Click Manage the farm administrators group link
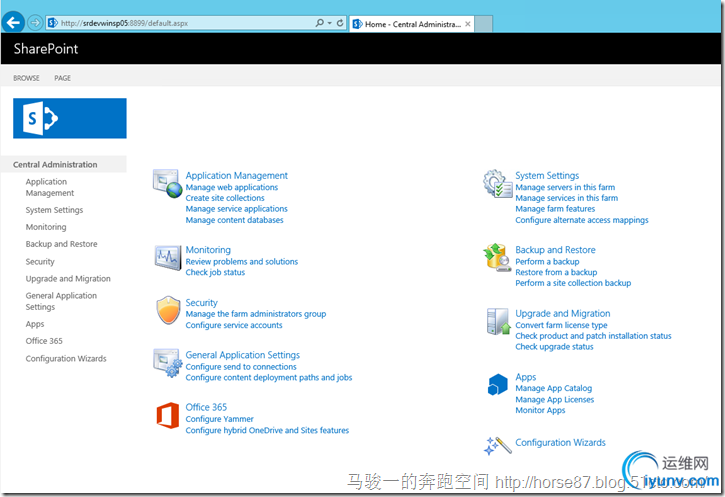Screen dimensions: 725x497 (256, 314)
